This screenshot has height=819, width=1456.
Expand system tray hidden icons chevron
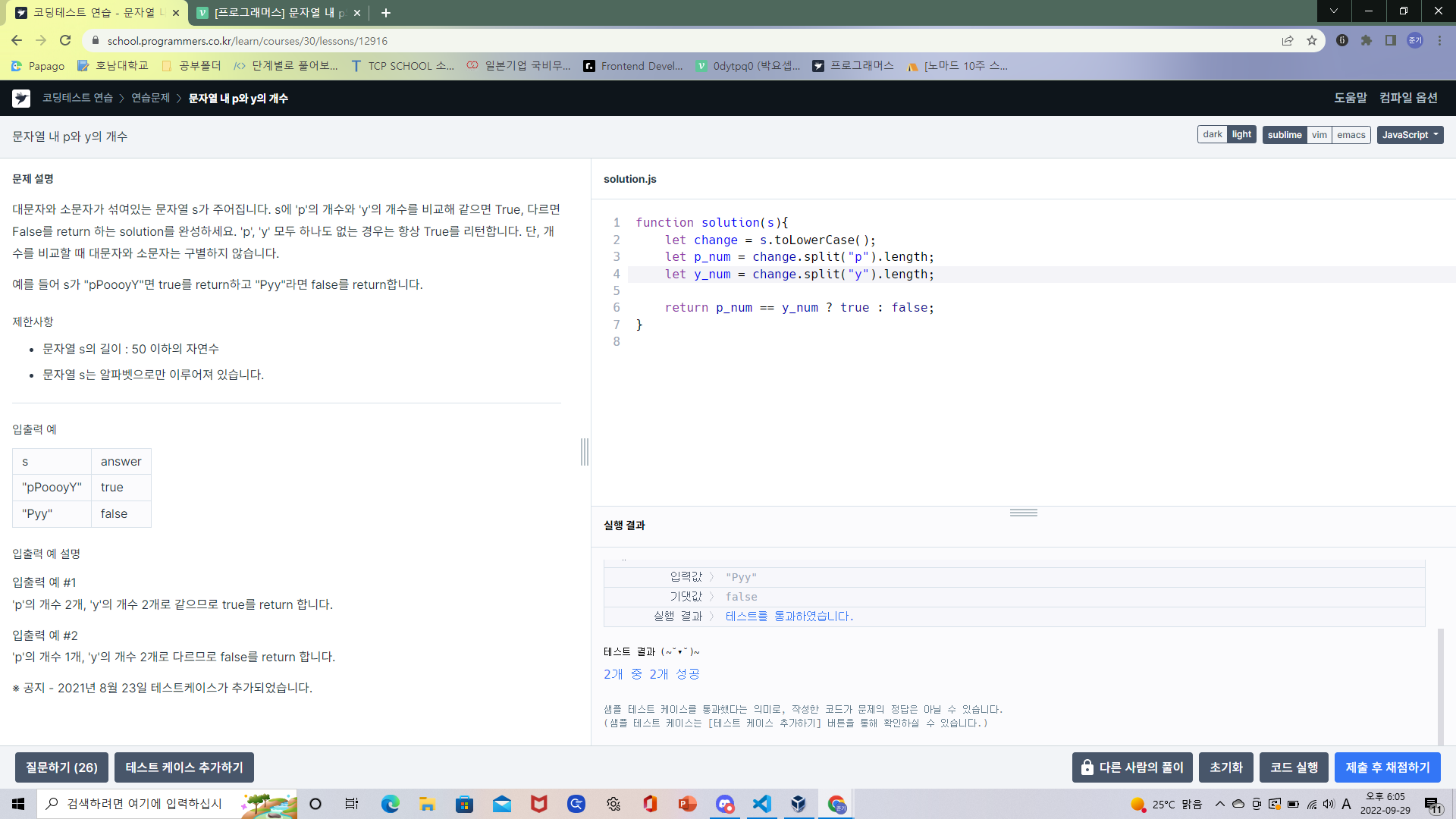[x=1219, y=804]
